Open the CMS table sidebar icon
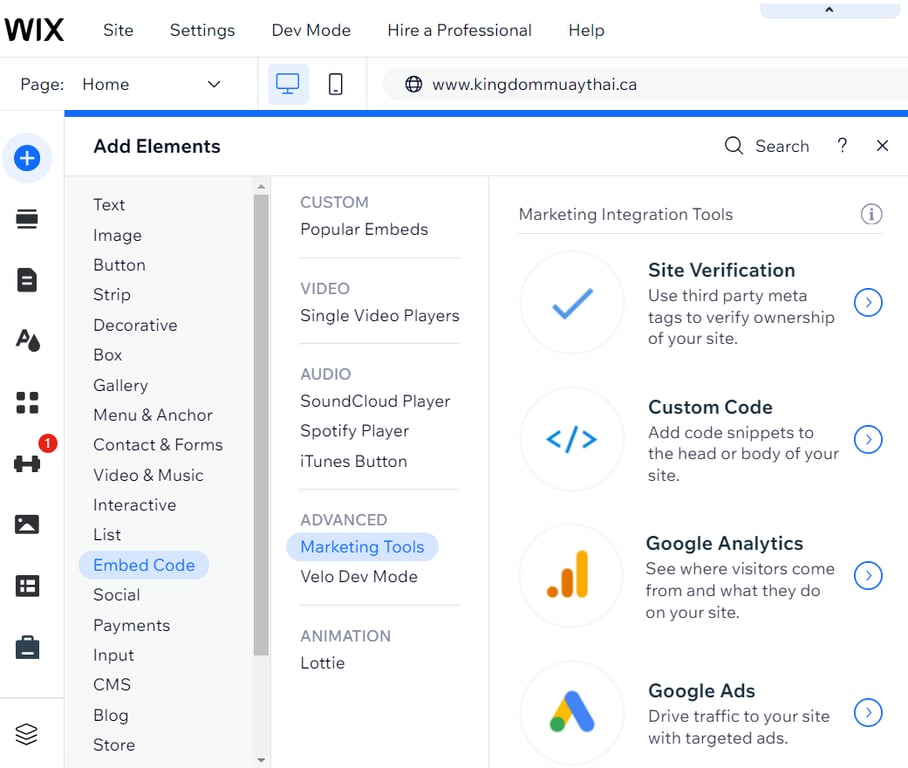 (x=27, y=586)
